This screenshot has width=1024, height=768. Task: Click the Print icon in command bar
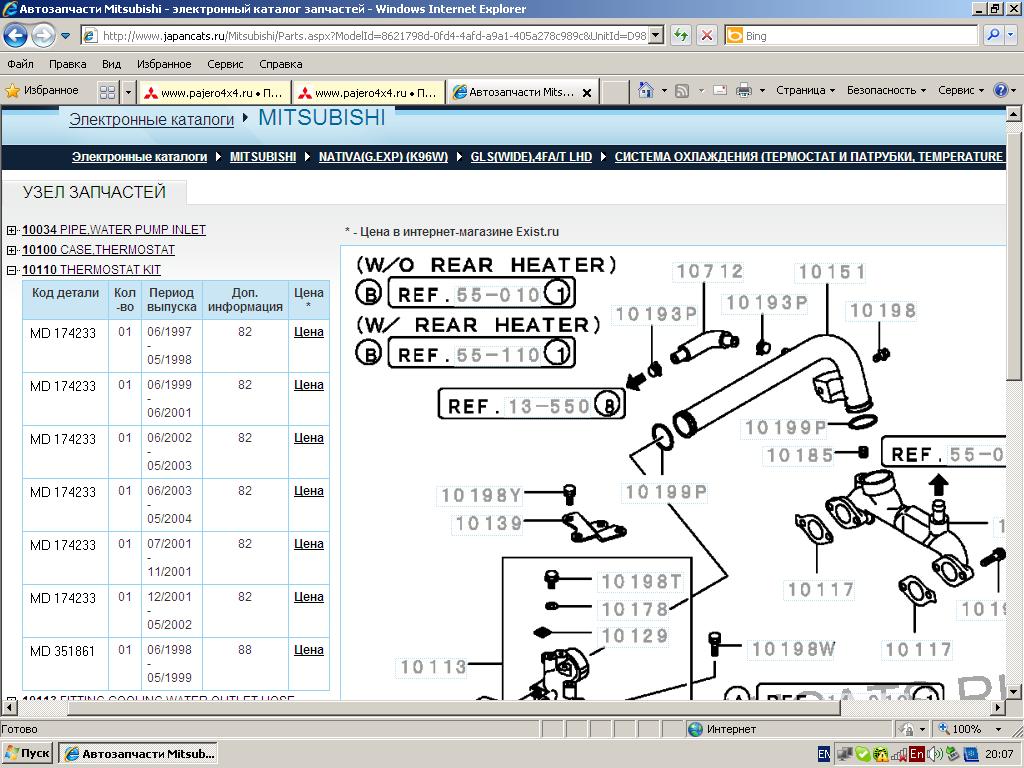(x=743, y=90)
